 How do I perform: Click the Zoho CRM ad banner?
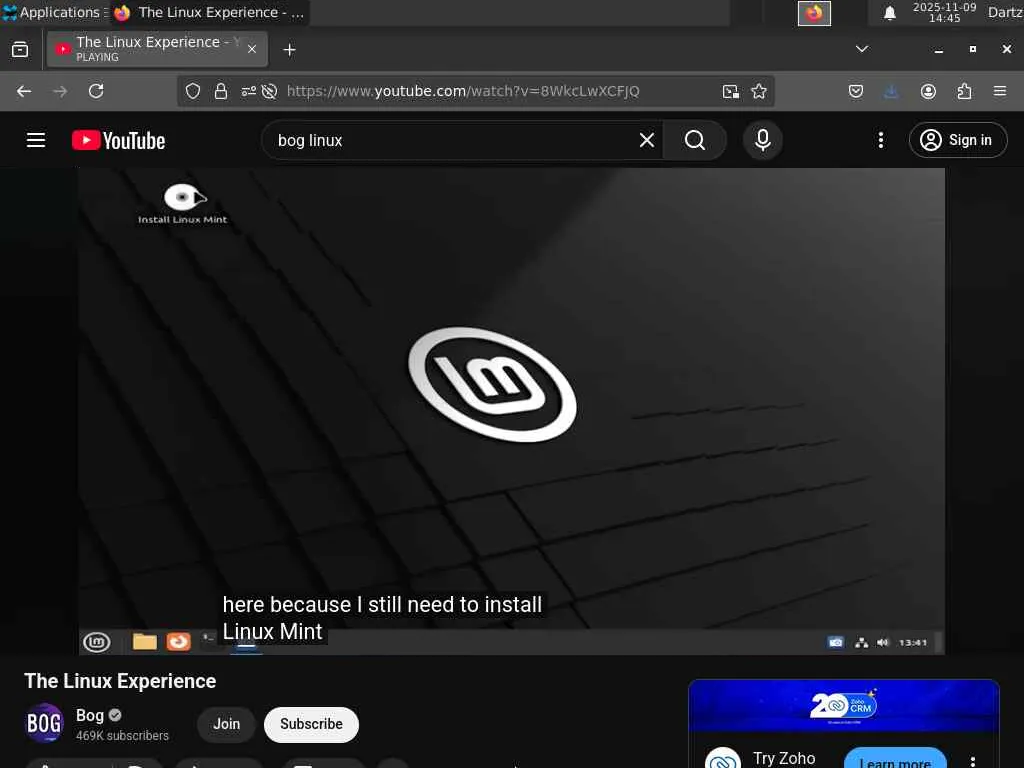(x=844, y=705)
